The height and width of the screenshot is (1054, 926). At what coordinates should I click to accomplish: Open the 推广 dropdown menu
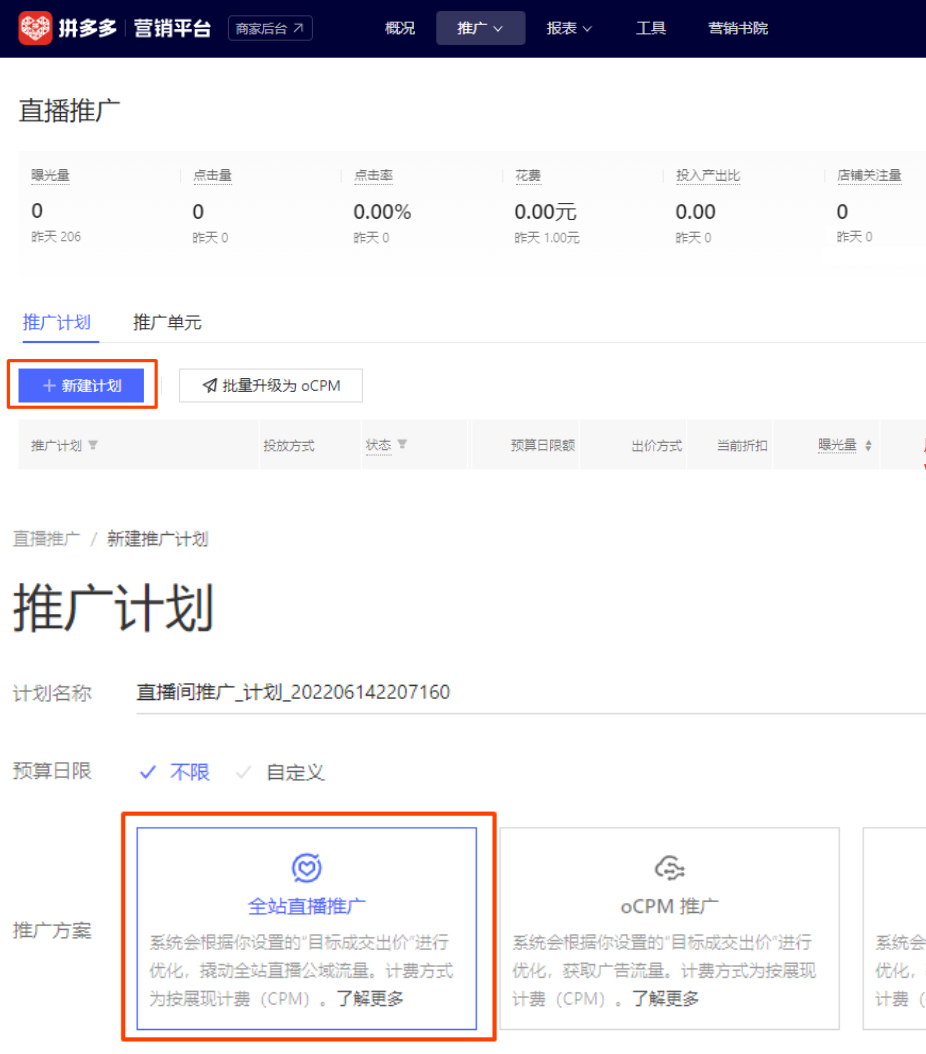[480, 28]
